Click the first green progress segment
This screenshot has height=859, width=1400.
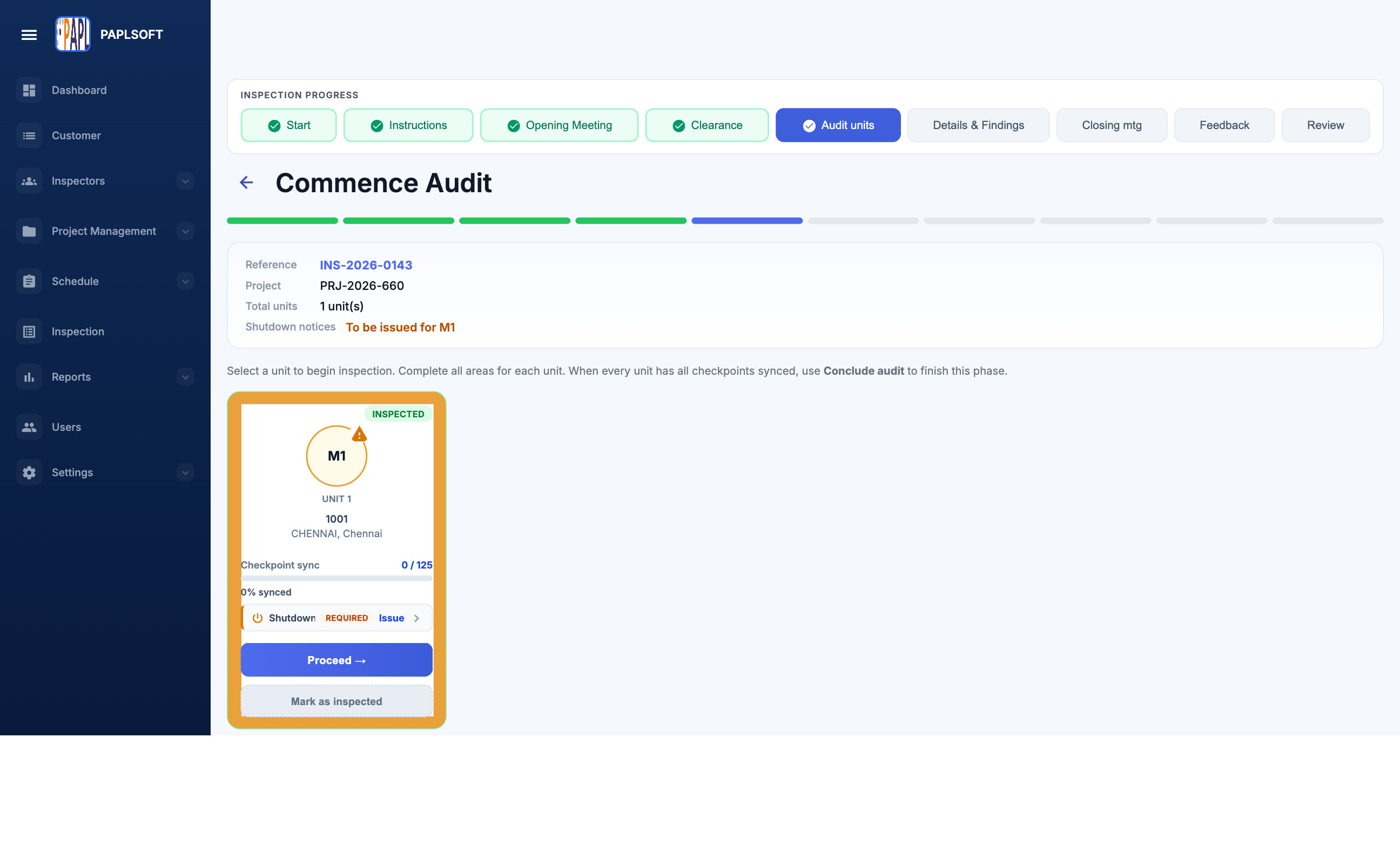tap(282, 220)
